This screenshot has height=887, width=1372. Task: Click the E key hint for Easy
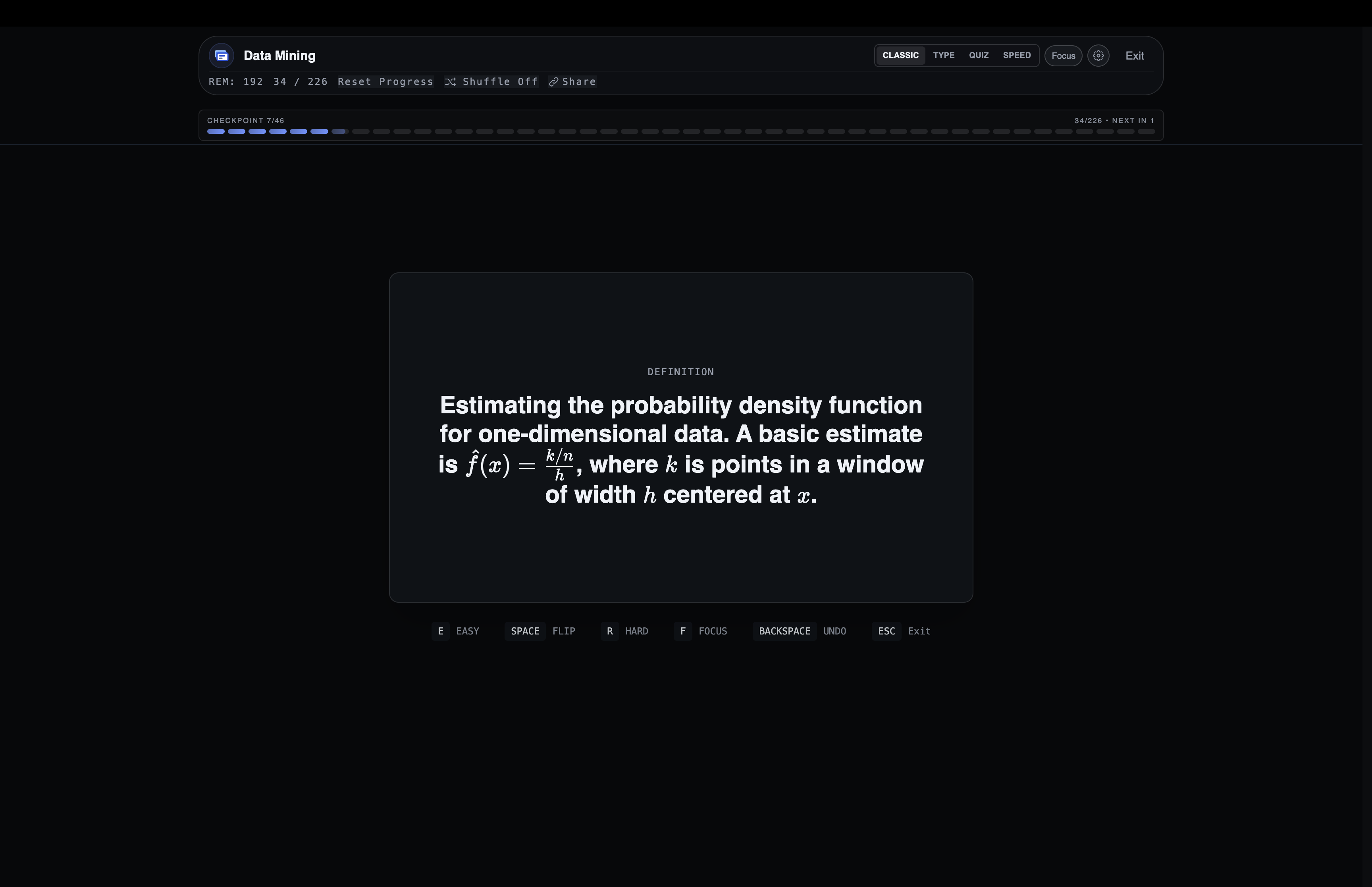(440, 631)
